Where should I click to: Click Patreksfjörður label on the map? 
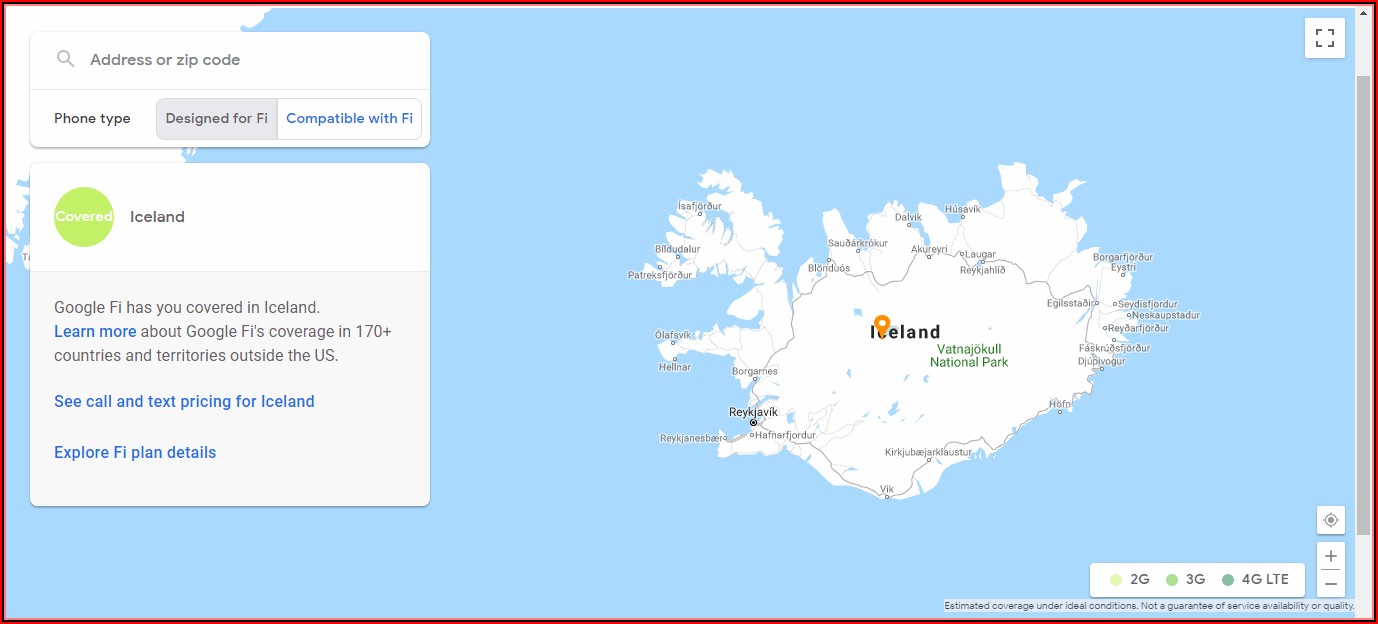[660, 275]
